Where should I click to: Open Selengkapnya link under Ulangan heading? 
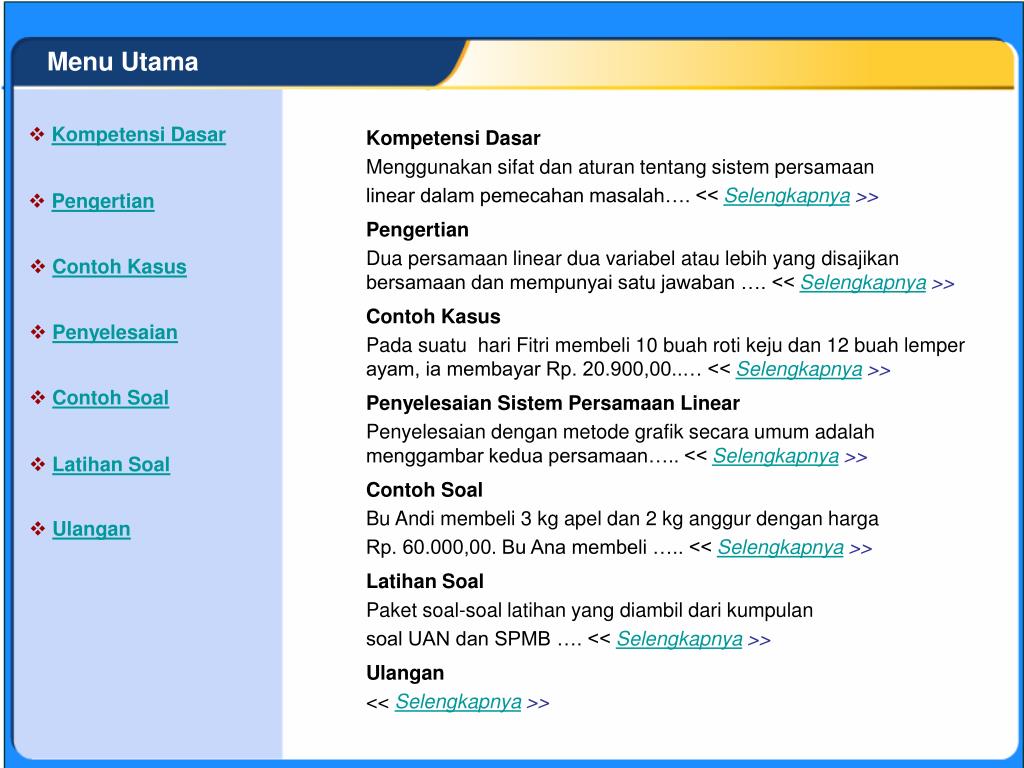click(458, 702)
